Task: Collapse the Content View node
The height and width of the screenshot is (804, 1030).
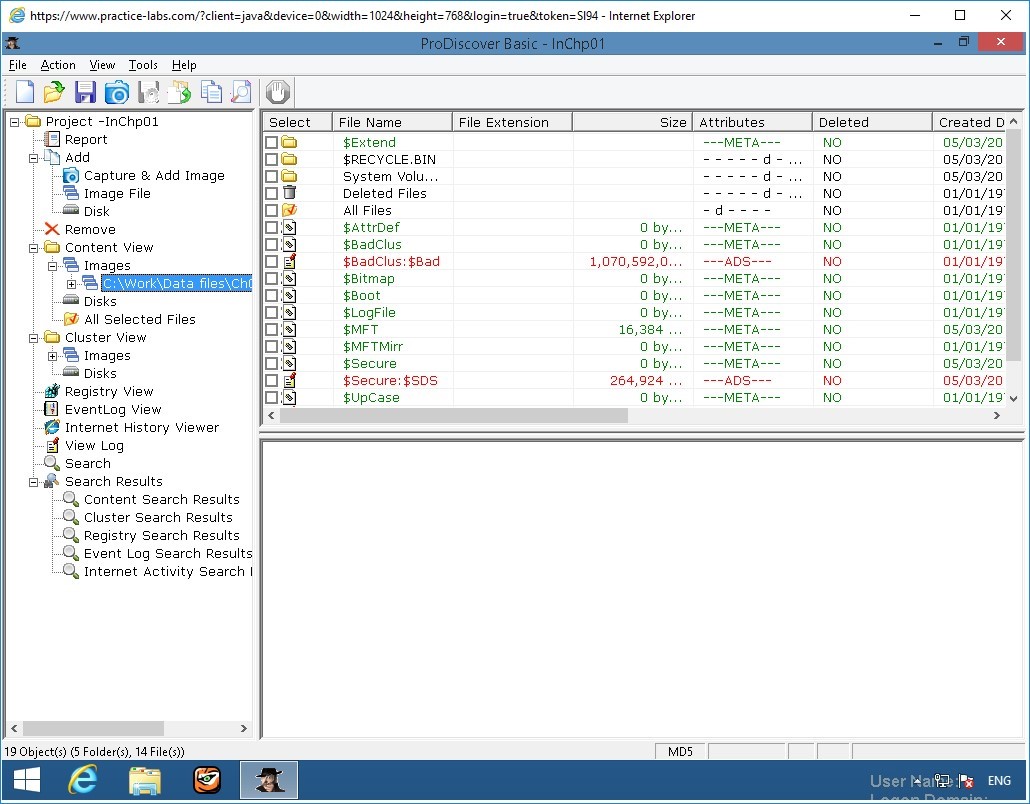Action: coord(34,248)
